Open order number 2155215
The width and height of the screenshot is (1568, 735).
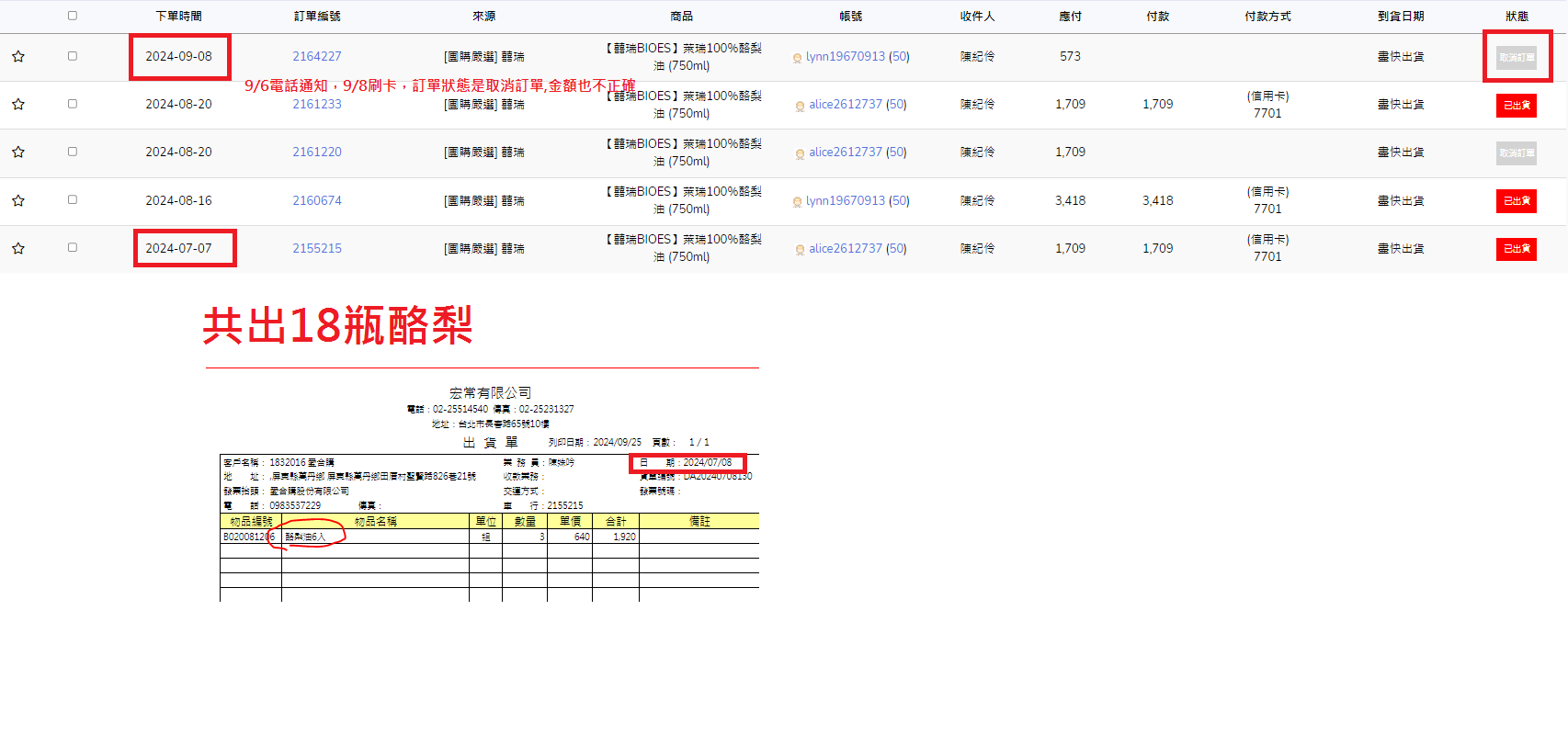317,248
